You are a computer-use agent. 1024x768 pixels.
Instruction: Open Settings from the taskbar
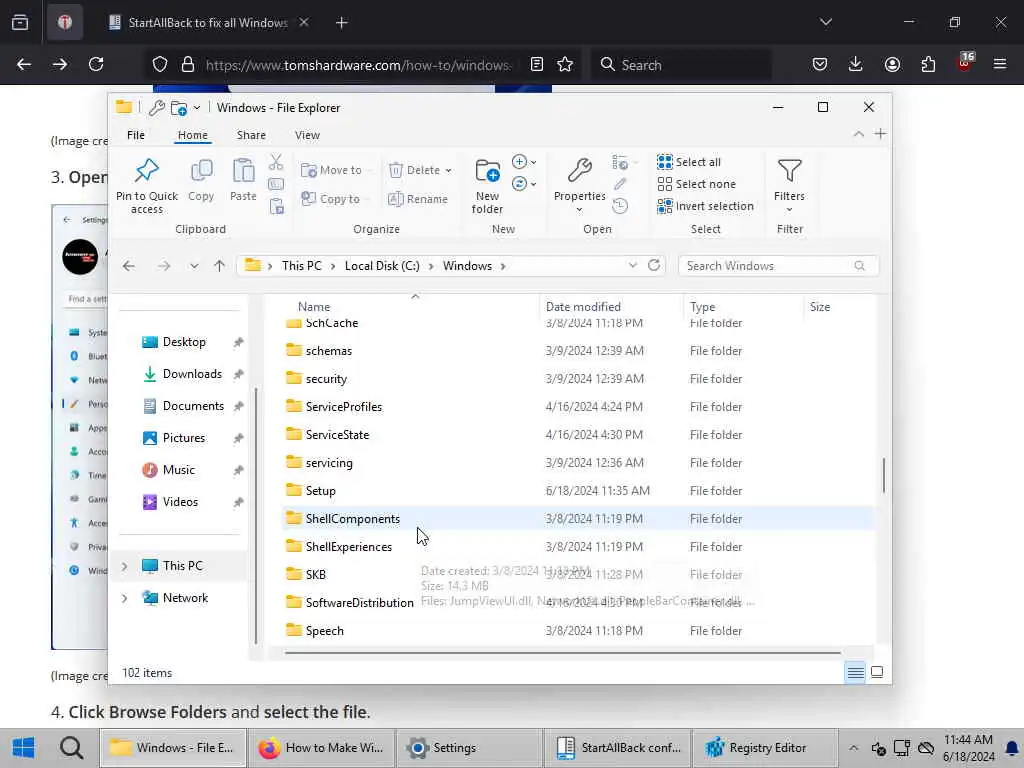point(469,748)
